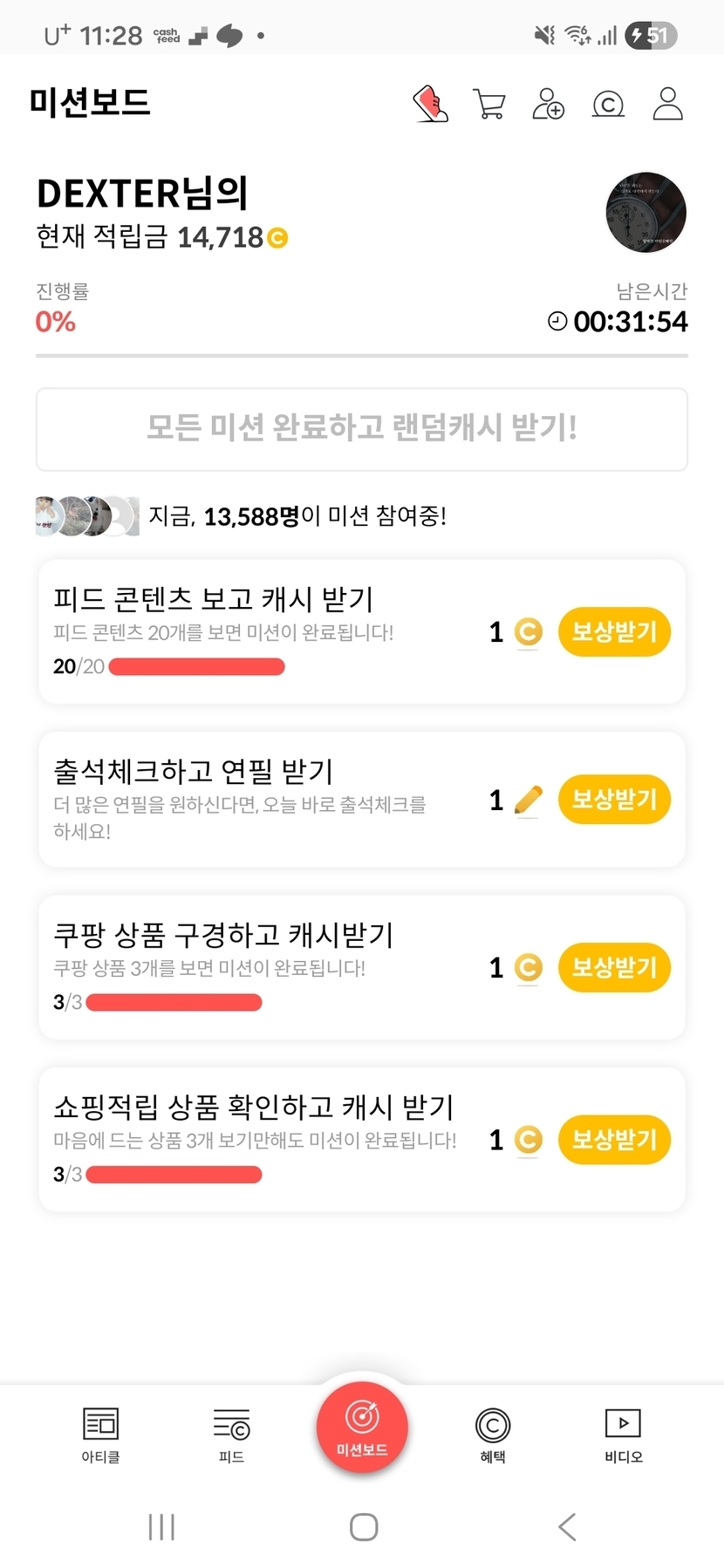The width and height of the screenshot is (724, 1568).
Task: Open the my profile person icon
Action: [667, 104]
